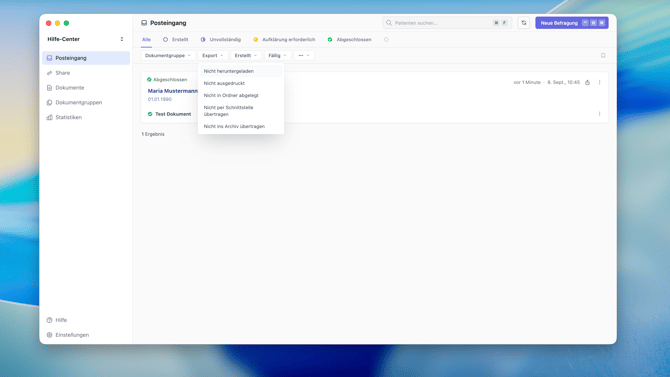Click the empty circle status after Abgeschlossen
The width and height of the screenshot is (670, 377).
coord(386,40)
